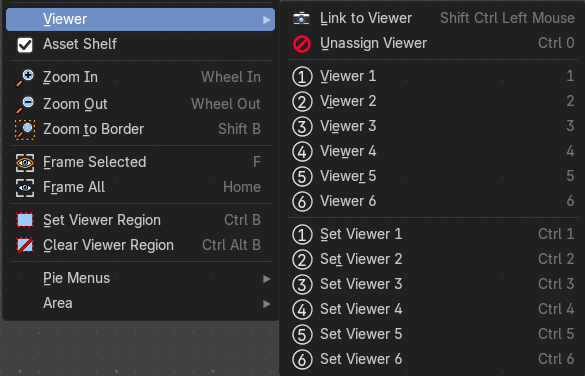The image size is (585, 376).
Task: Switch to Viewer 2 label
Action: click(348, 101)
